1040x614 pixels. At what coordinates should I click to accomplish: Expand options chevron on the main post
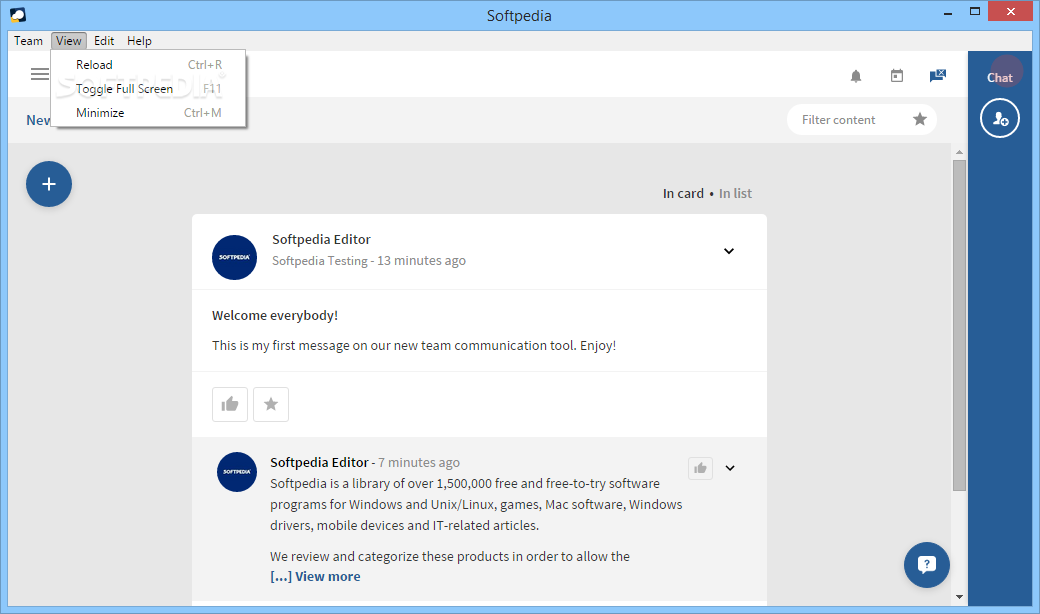tap(729, 251)
